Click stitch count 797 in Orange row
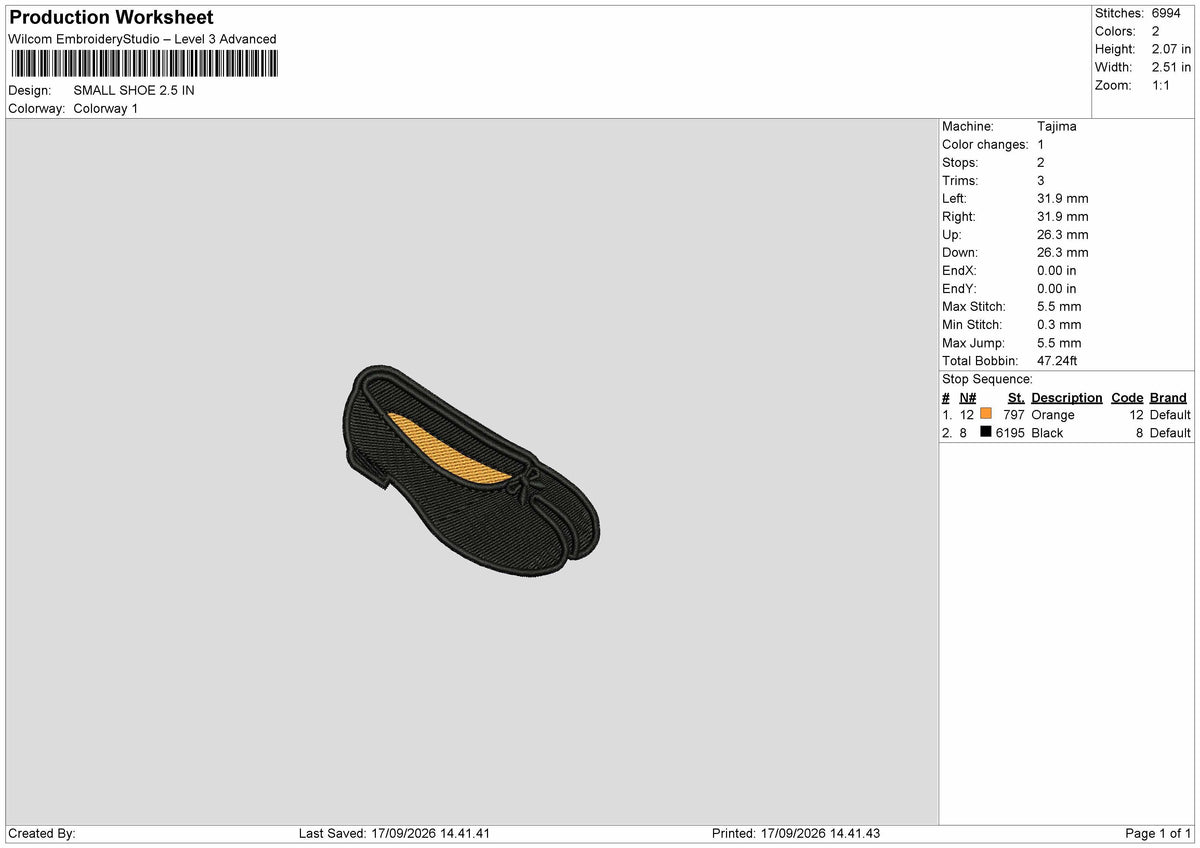 pyautogui.click(x=1014, y=415)
